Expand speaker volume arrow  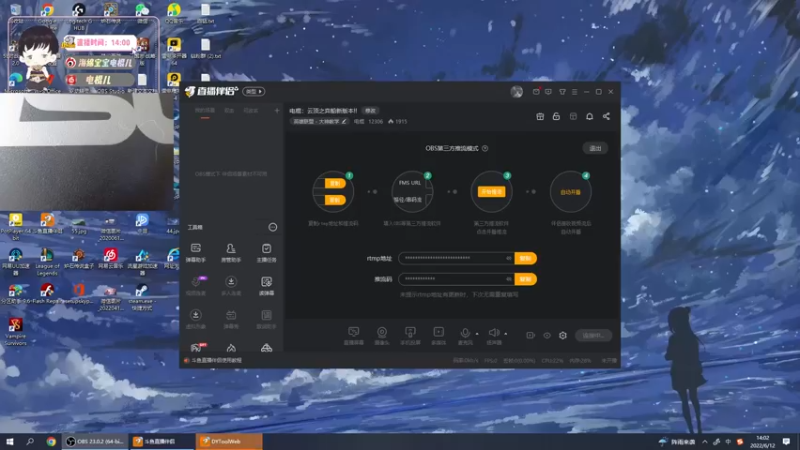point(506,334)
